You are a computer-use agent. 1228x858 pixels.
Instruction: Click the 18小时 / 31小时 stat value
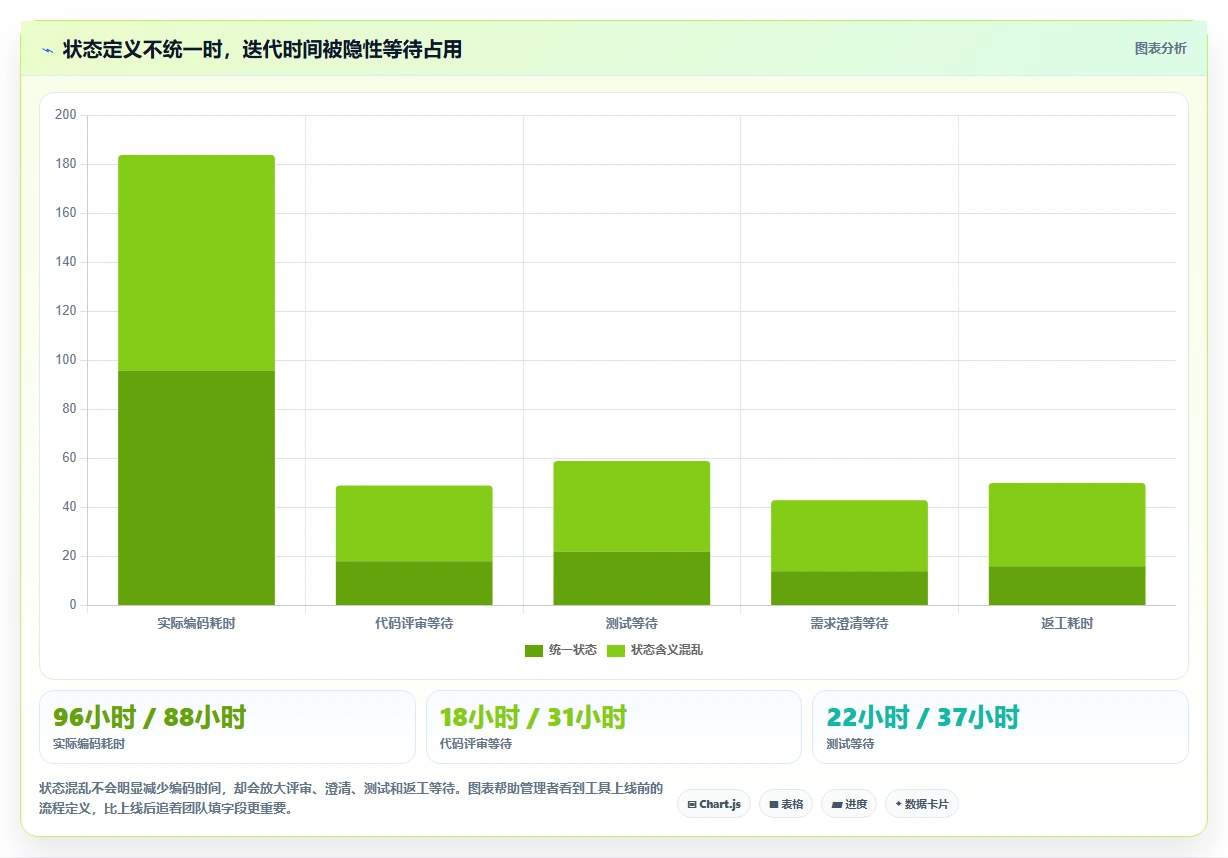pyautogui.click(x=533, y=717)
